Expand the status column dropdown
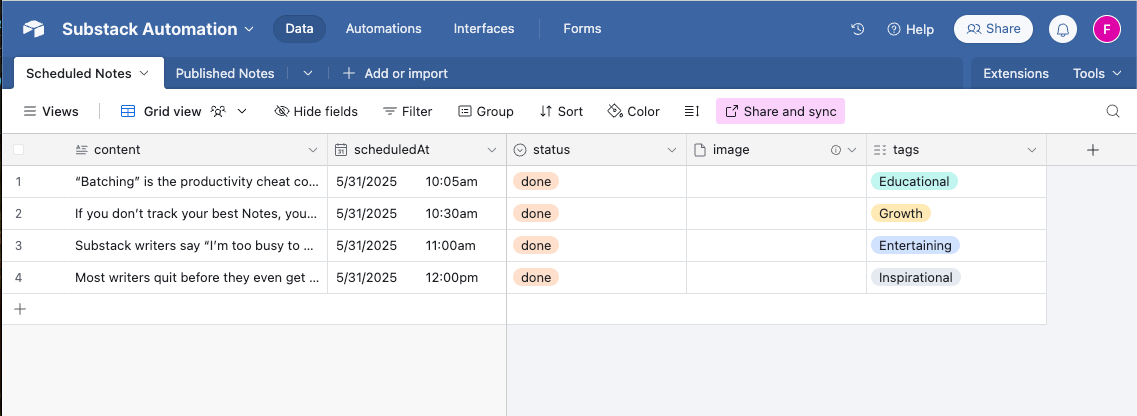This screenshot has width=1137, height=416. click(672, 150)
